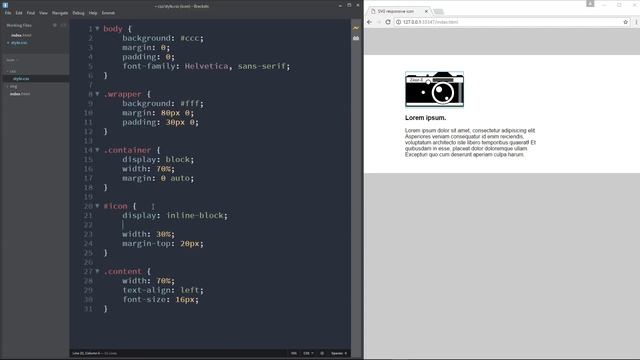Click the site info icon in address bar
640x360 pixels.
point(398,22)
